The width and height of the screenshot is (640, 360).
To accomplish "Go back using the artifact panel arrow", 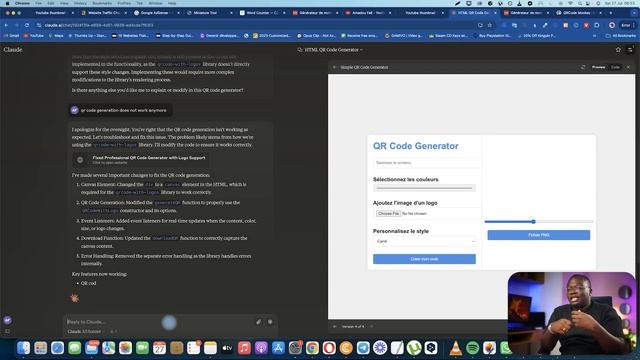I will point(334,67).
